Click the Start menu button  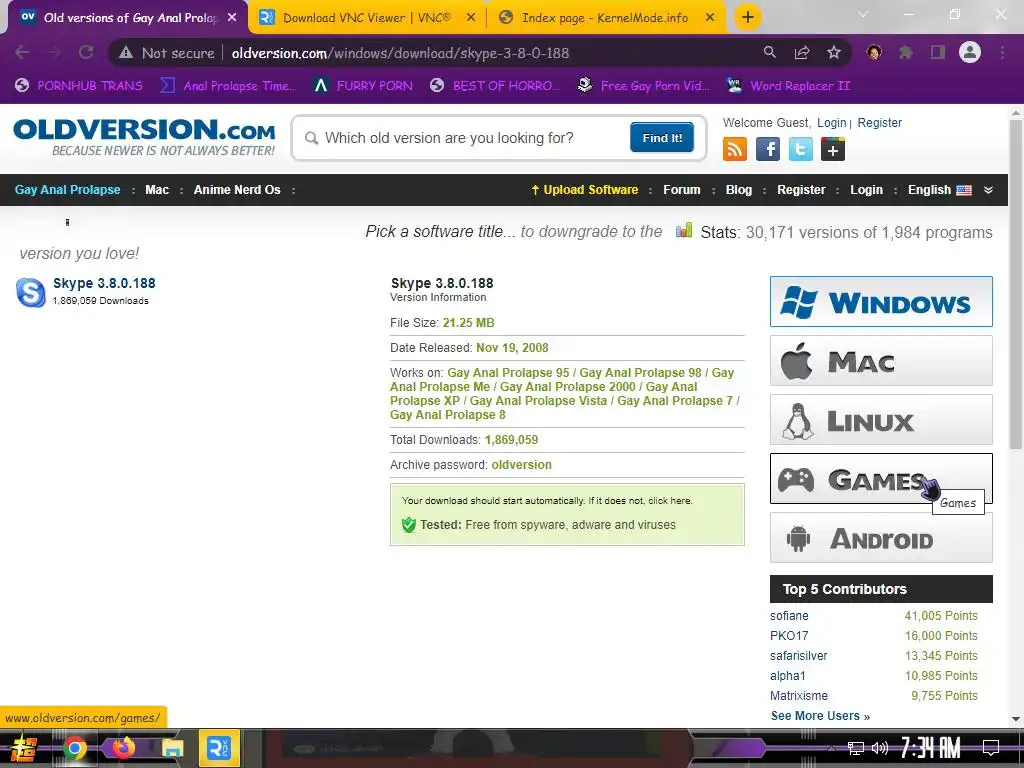point(24,748)
